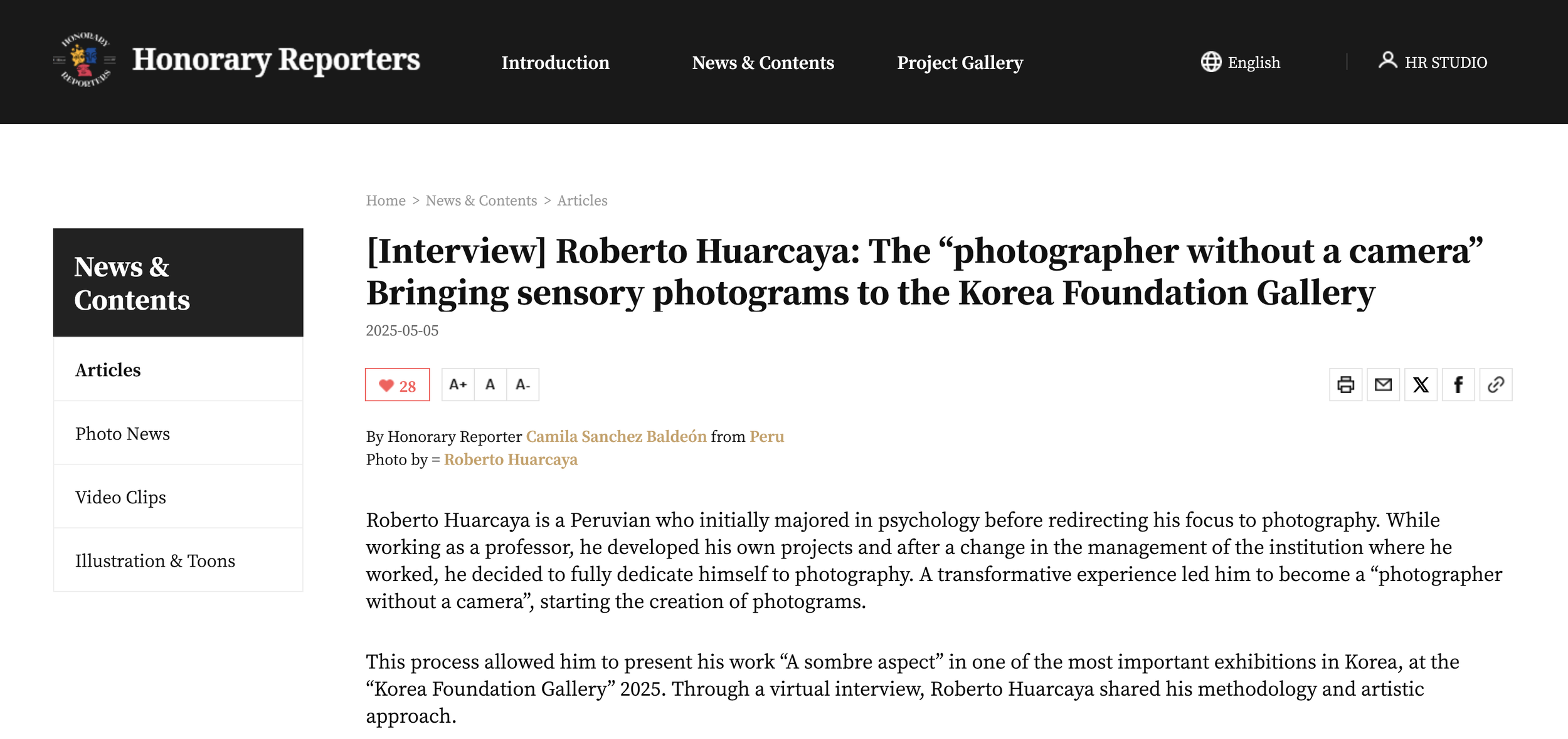The height and width of the screenshot is (739, 1568).
Task: Select Photo News in the sidebar
Action: click(178, 434)
